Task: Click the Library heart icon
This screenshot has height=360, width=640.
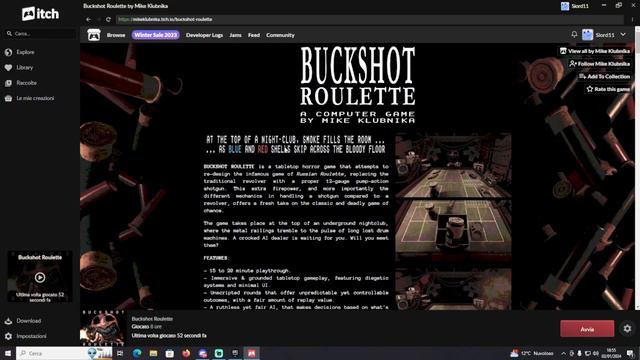Action: click(x=8, y=67)
